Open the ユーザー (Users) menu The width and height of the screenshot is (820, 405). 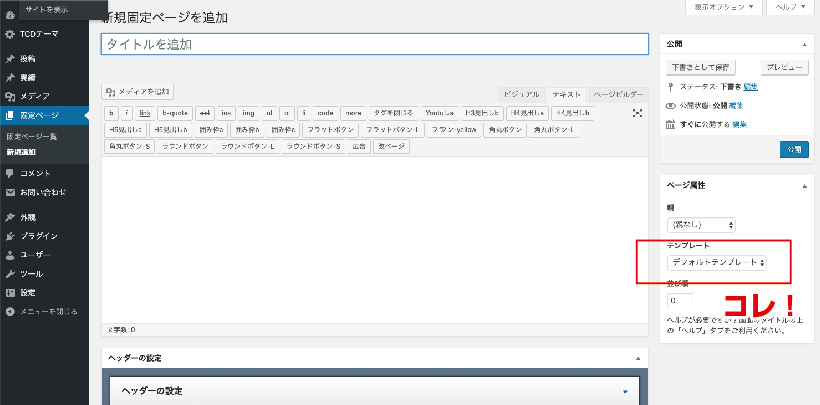[34, 255]
